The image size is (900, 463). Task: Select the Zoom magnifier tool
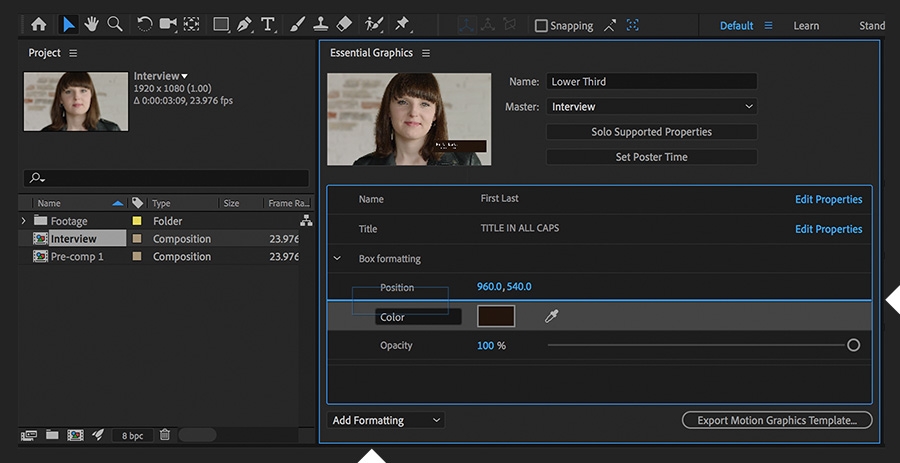point(115,24)
